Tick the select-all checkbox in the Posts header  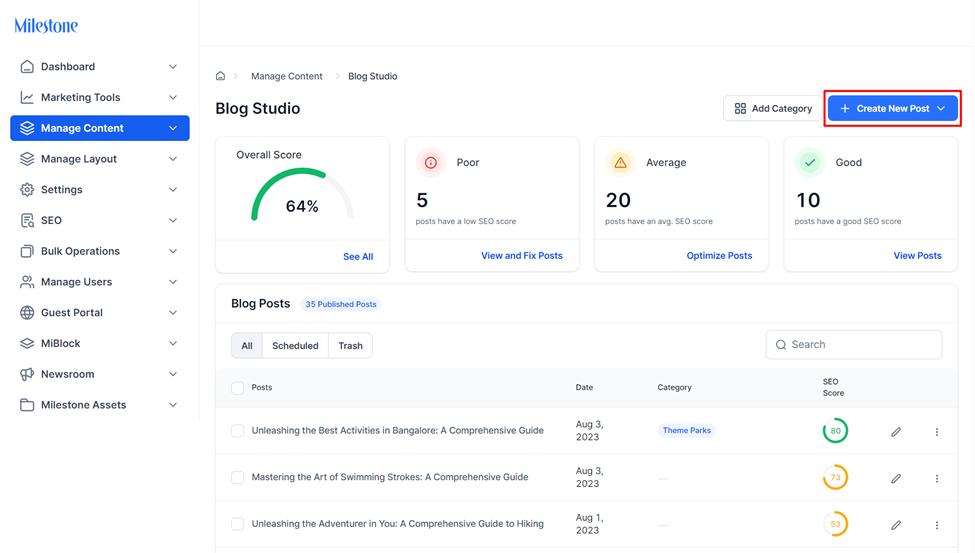click(238, 388)
